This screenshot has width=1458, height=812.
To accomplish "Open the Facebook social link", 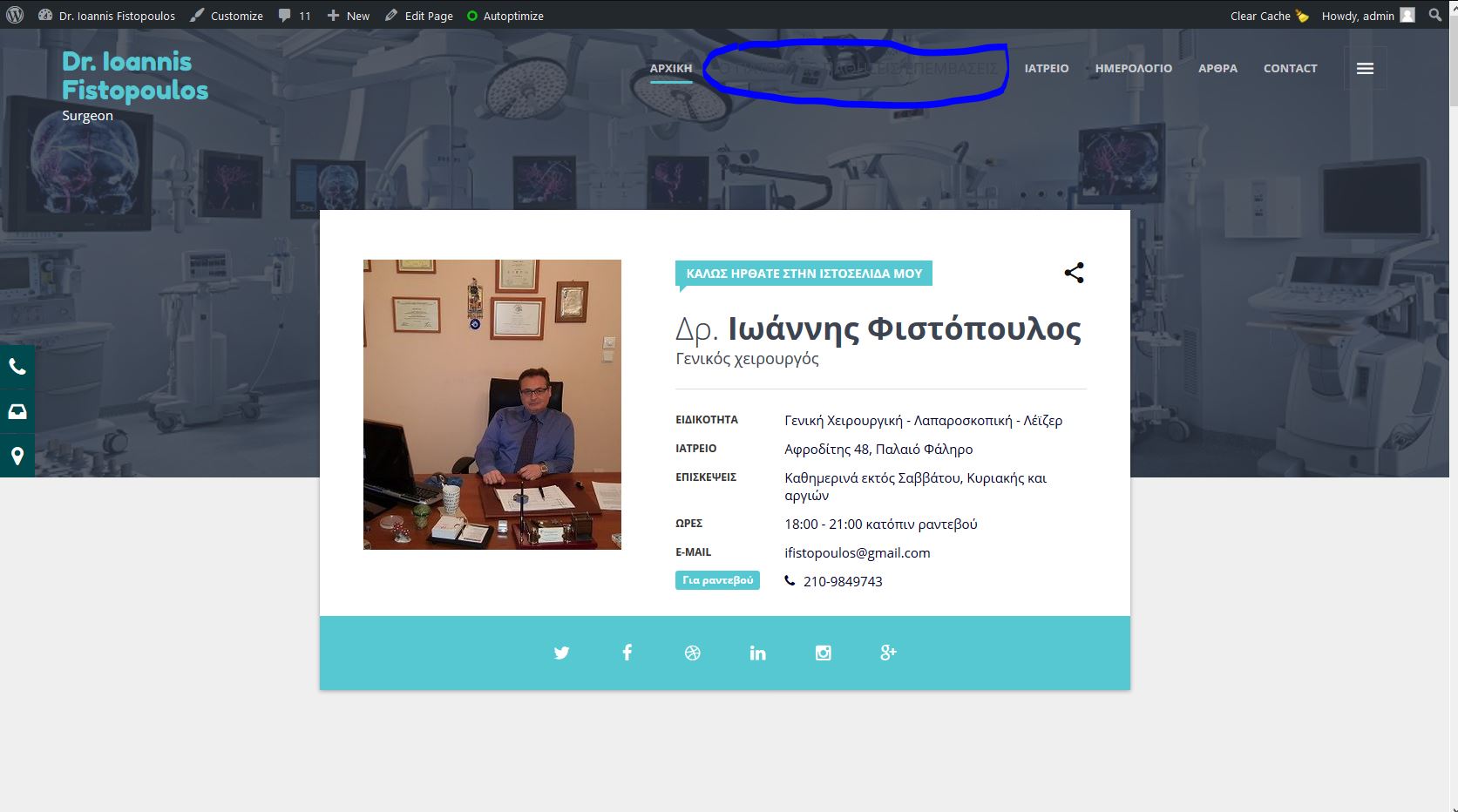I will pos(627,653).
